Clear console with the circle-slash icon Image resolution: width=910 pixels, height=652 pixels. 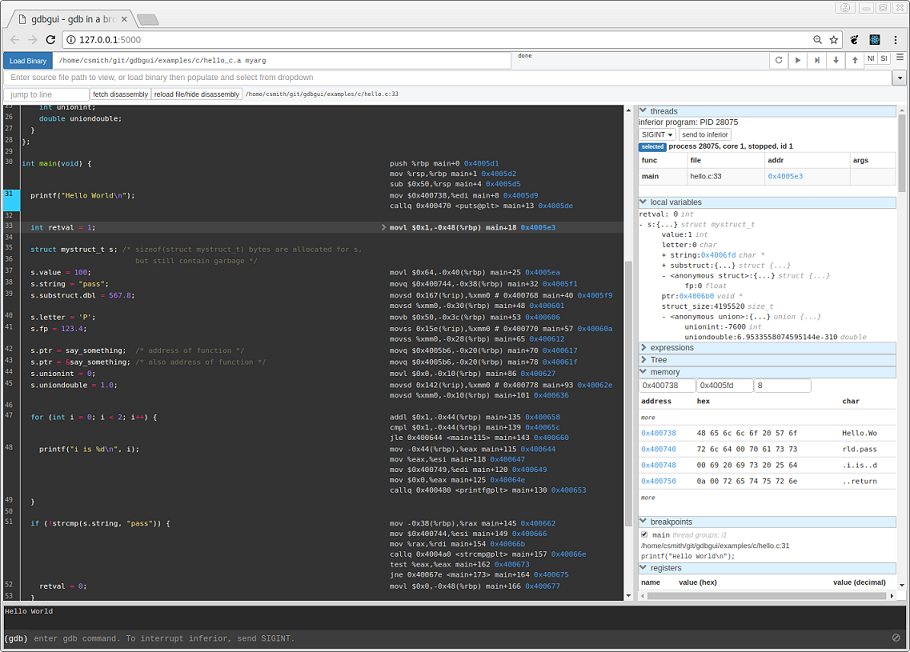pyautogui.click(x=896, y=637)
